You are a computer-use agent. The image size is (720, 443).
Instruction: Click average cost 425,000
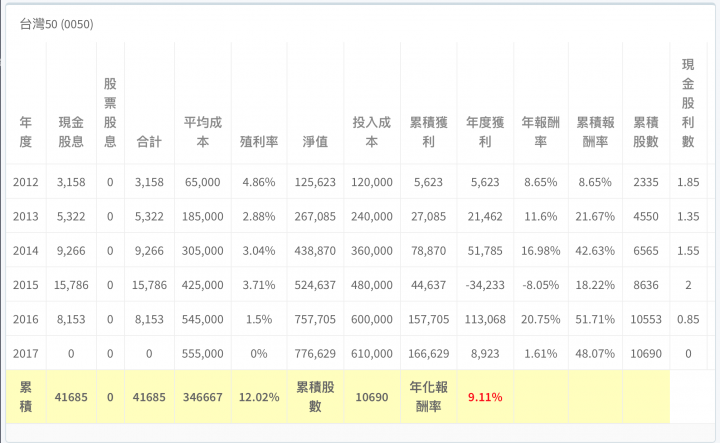202,285
